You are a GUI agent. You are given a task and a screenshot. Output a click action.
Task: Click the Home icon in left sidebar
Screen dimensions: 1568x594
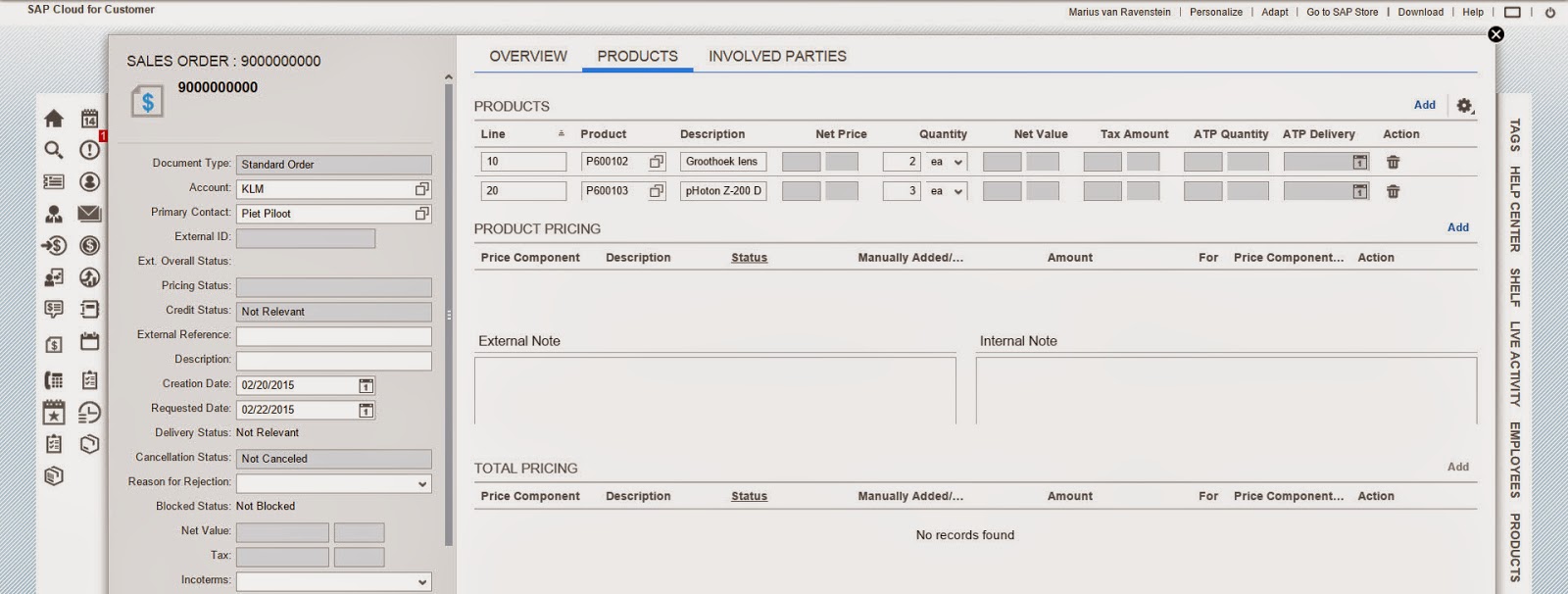pyautogui.click(x=54, y=119)
